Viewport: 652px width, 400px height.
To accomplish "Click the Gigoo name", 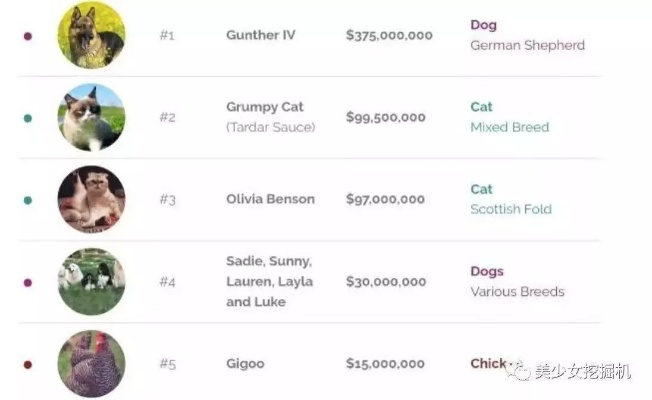I will pos(245,363).
